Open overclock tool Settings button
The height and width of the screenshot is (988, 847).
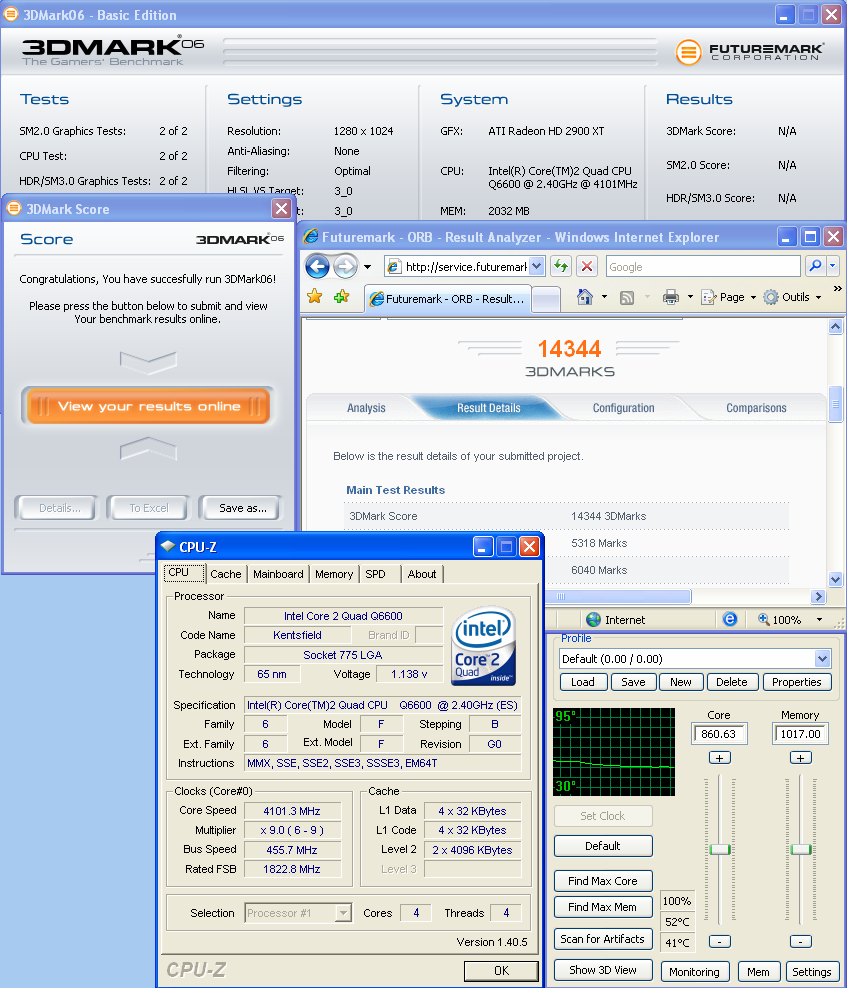812,972
